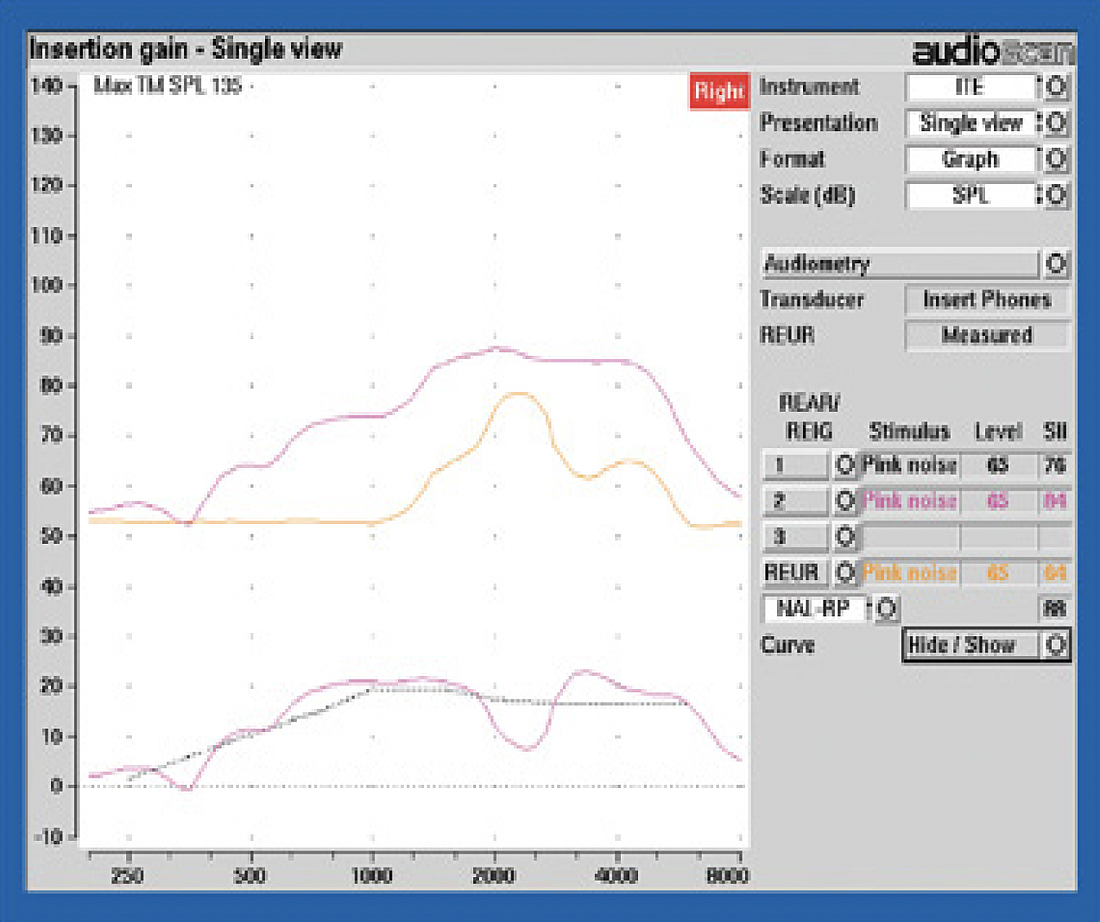Click the selector icon beside Single view

1056,124
